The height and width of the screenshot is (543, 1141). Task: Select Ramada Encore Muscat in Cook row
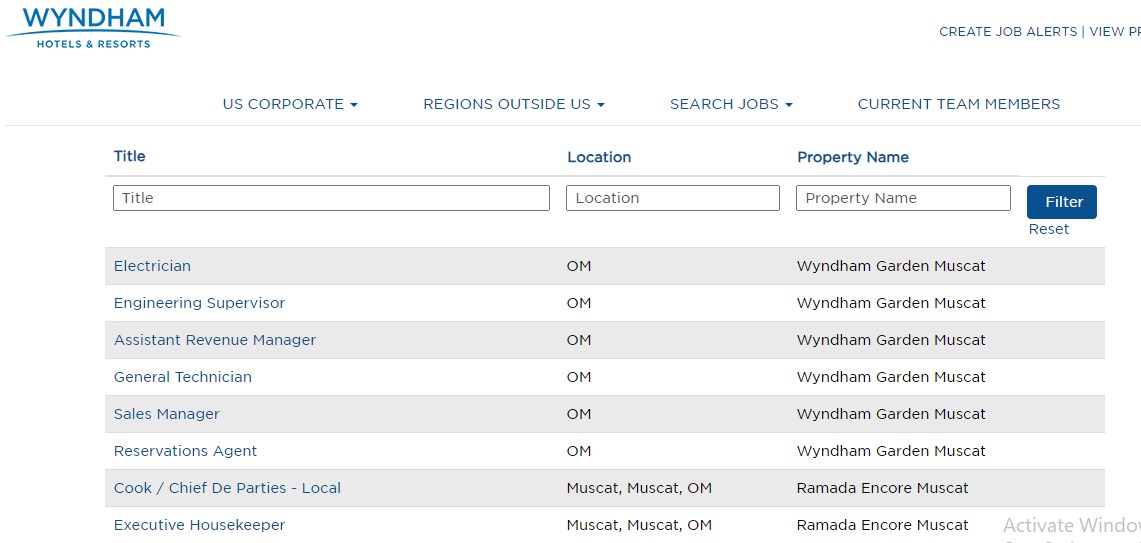883,488
